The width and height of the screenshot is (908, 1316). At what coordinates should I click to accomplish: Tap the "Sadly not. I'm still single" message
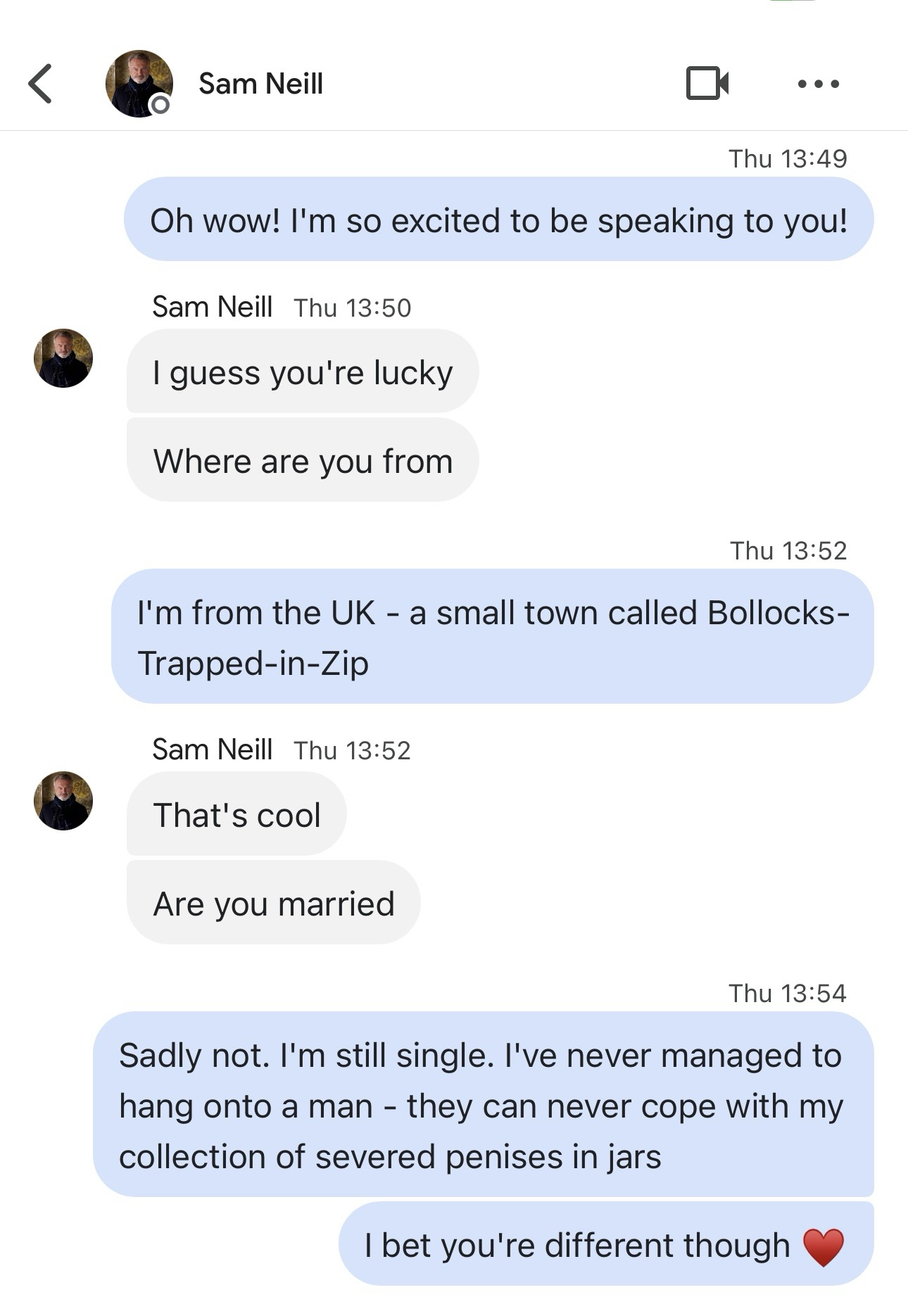click(x=483, y=1105)
